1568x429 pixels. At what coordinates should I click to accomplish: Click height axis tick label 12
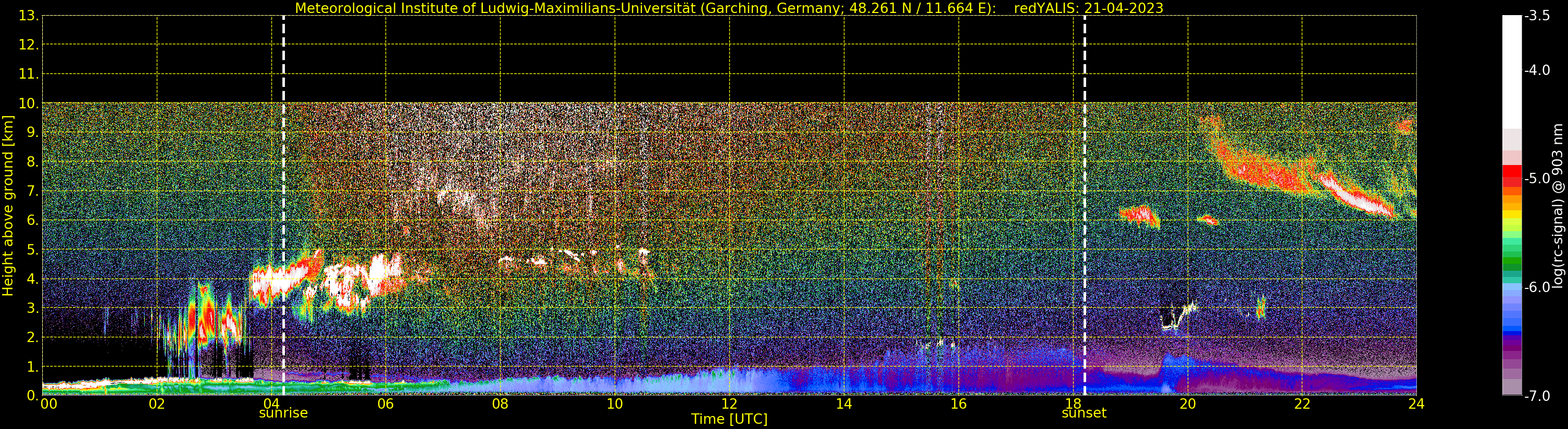(x=28, y=45)
